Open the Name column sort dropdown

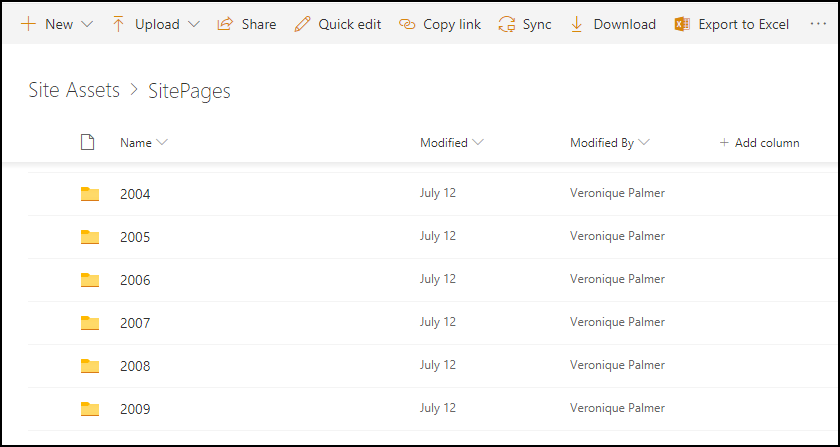pos(162,143)
